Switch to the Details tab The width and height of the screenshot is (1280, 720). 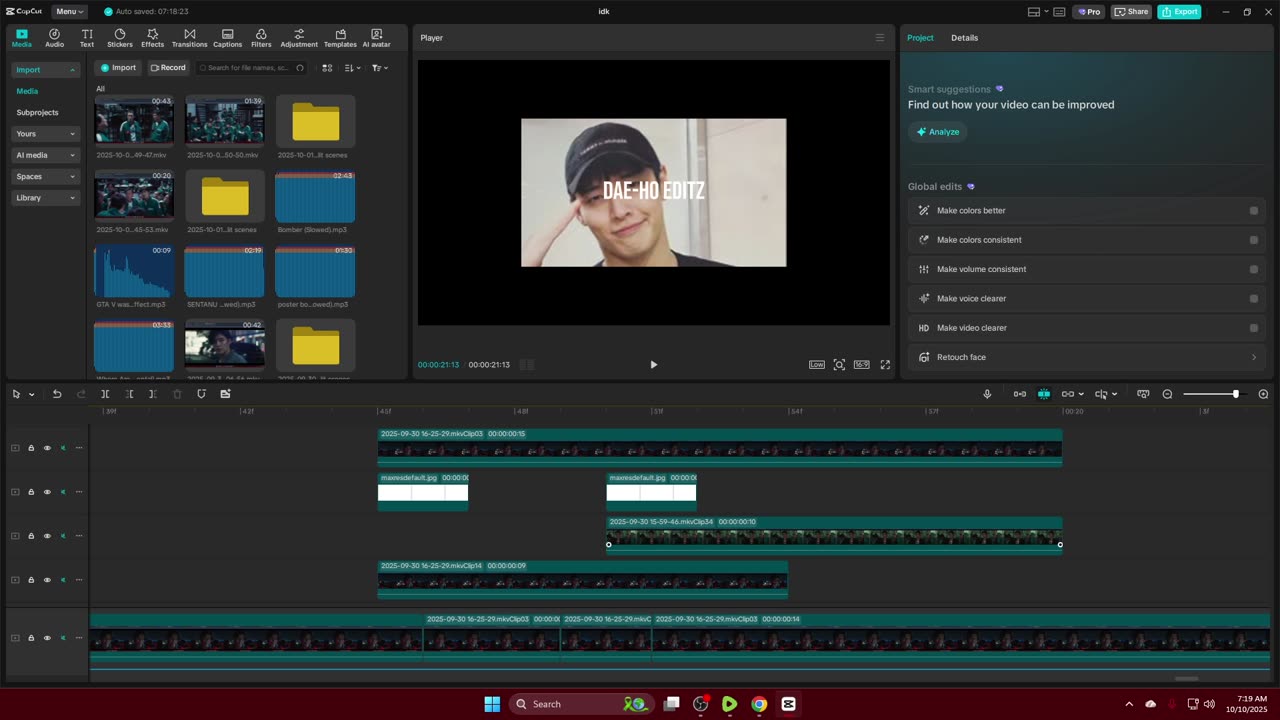tap(964, 38)
